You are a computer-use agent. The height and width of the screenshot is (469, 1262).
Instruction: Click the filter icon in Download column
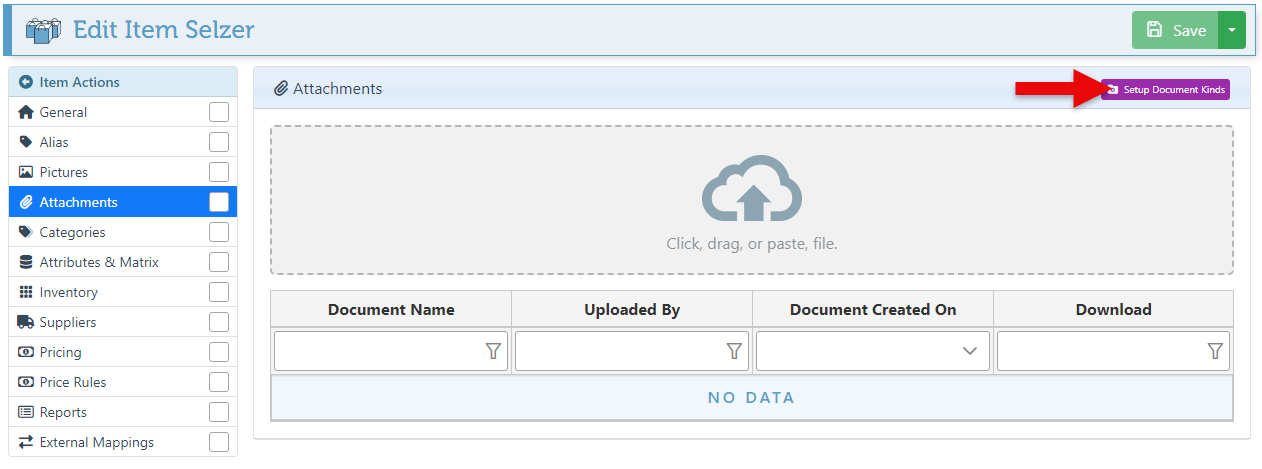coord(1215,351)
